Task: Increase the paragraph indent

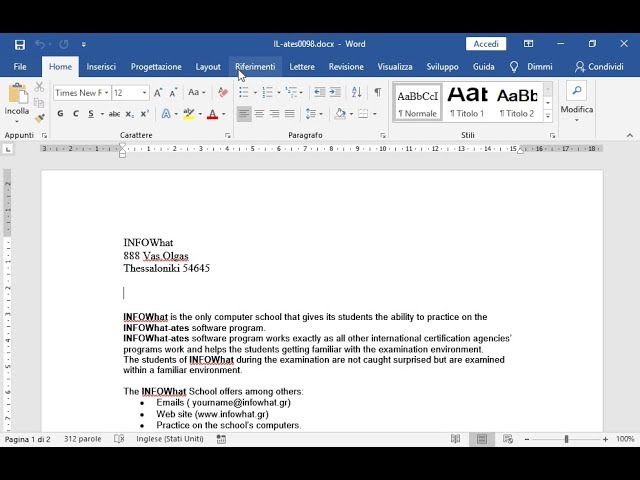Action: [x=335, y=93]
